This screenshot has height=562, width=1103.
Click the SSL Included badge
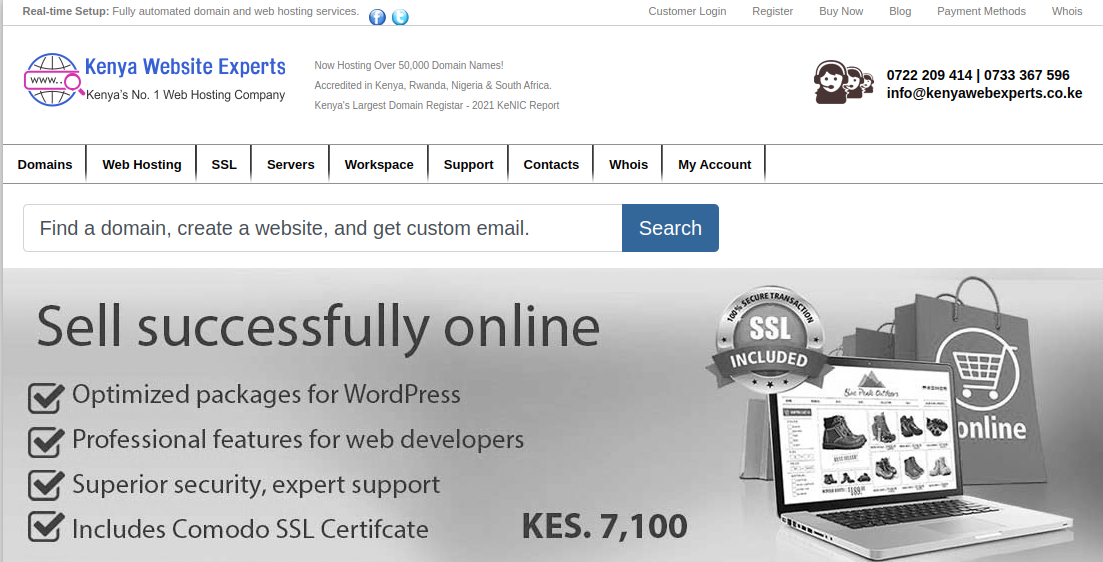click(x=768, y=340)
